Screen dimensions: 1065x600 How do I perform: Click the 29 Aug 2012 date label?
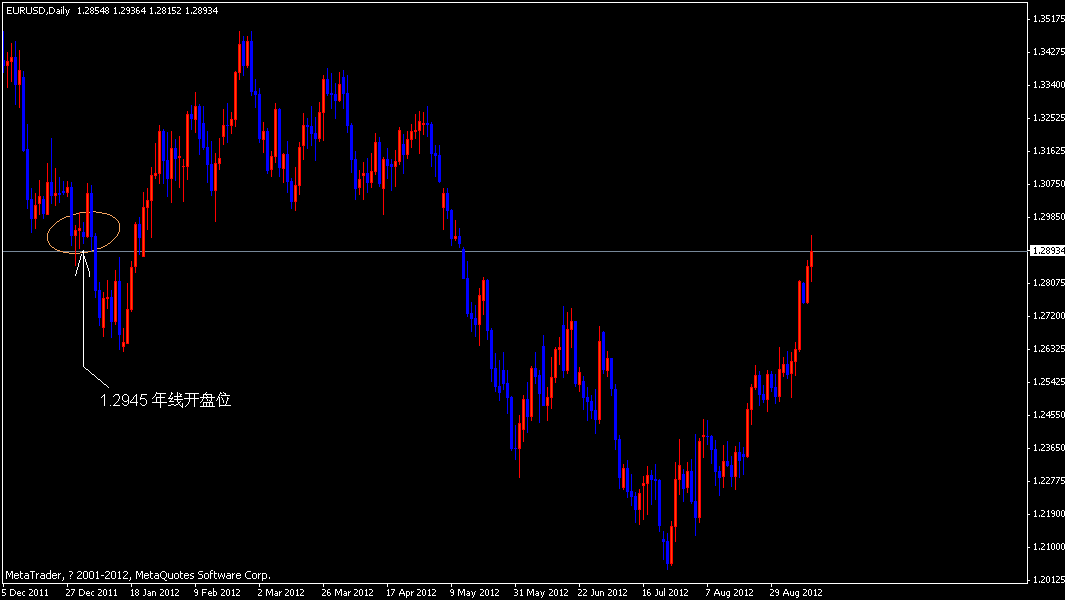(x=795, y=593)
